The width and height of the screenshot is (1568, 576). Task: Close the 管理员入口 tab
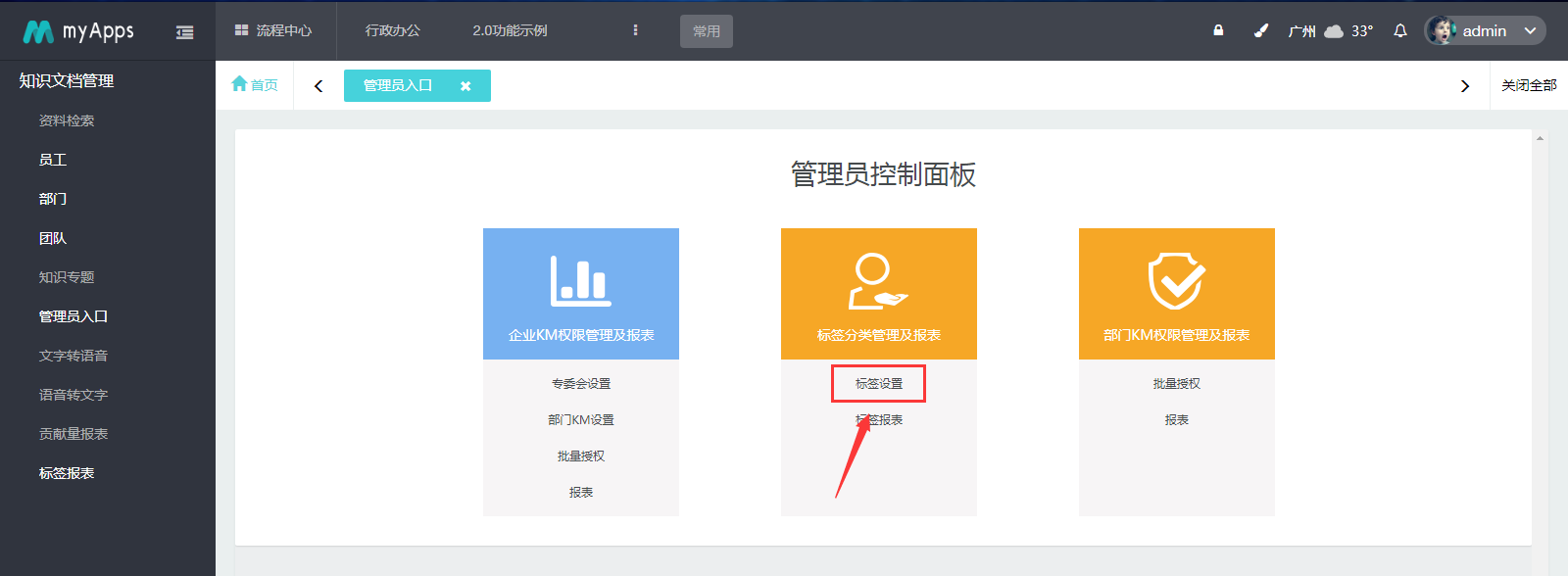click(465, 86)
